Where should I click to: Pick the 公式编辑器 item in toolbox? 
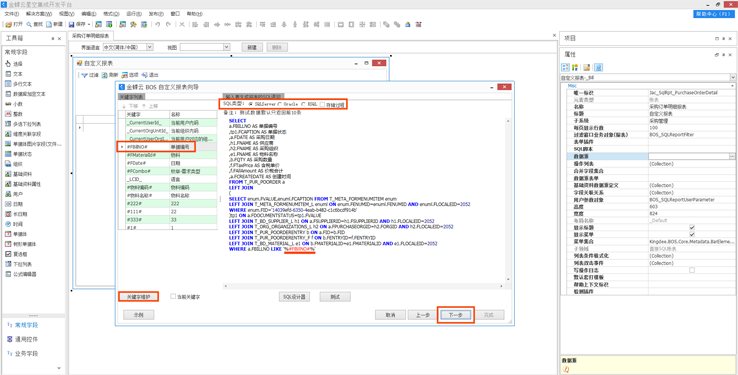[x=21, y=274]
